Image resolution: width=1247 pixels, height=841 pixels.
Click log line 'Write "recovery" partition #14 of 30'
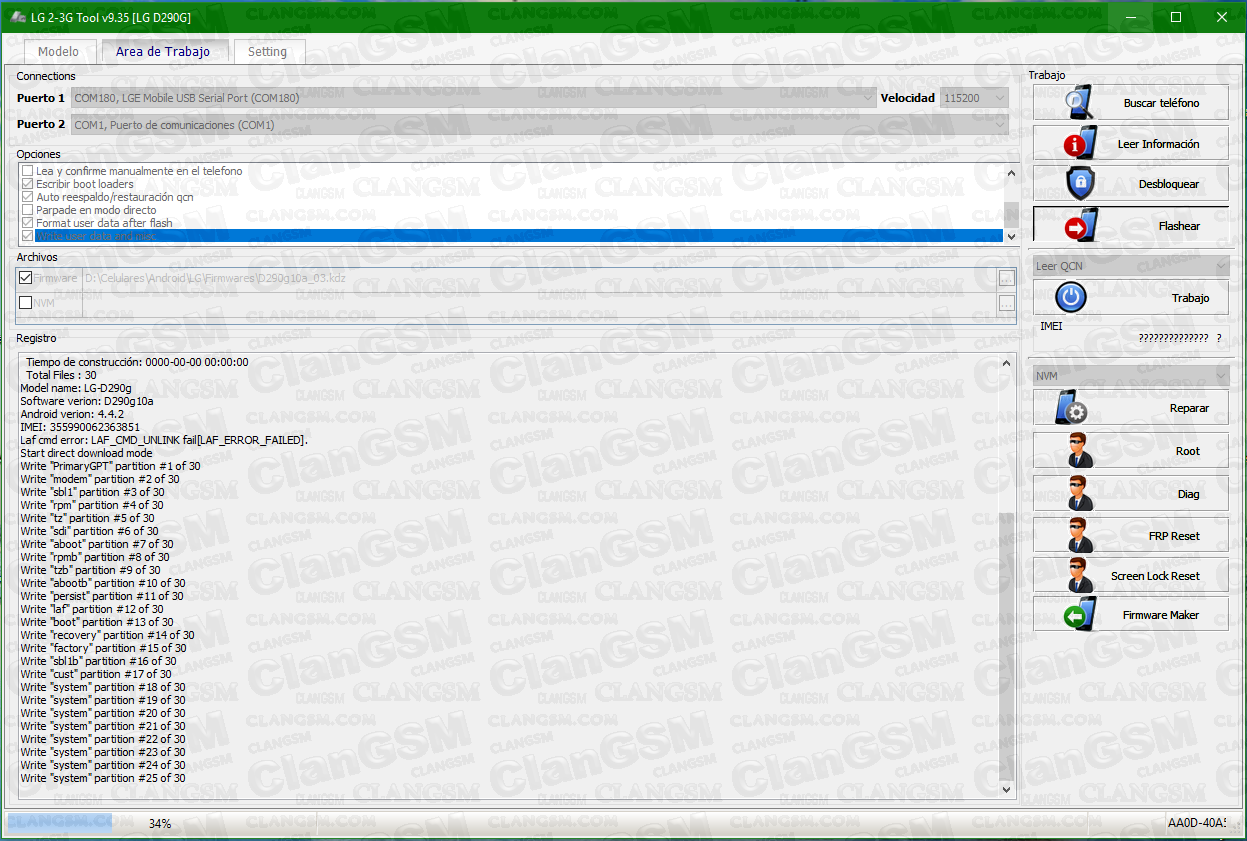click(107, 635)
